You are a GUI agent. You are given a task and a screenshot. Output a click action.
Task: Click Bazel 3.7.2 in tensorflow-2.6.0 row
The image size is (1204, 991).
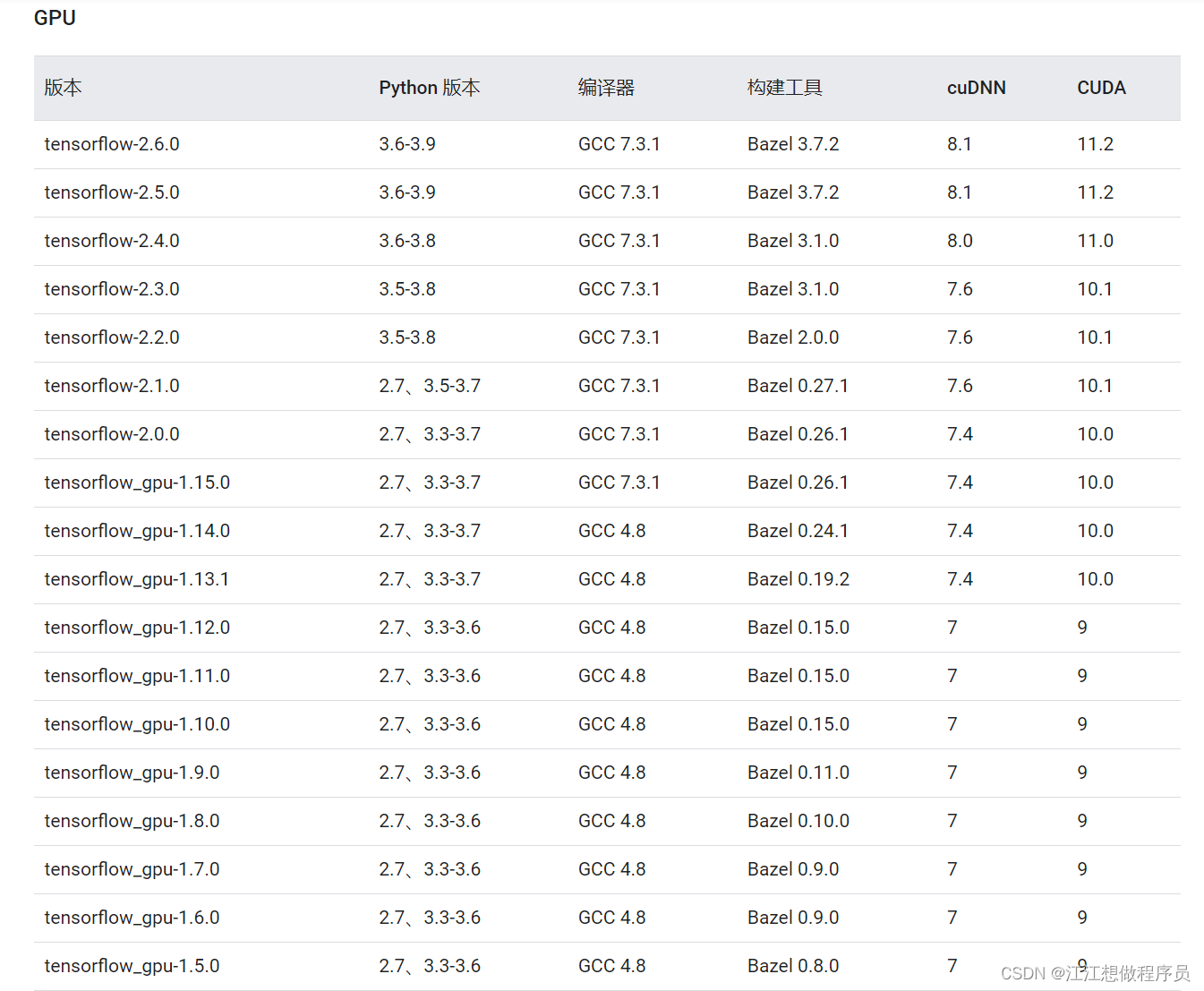click(793, 144)
